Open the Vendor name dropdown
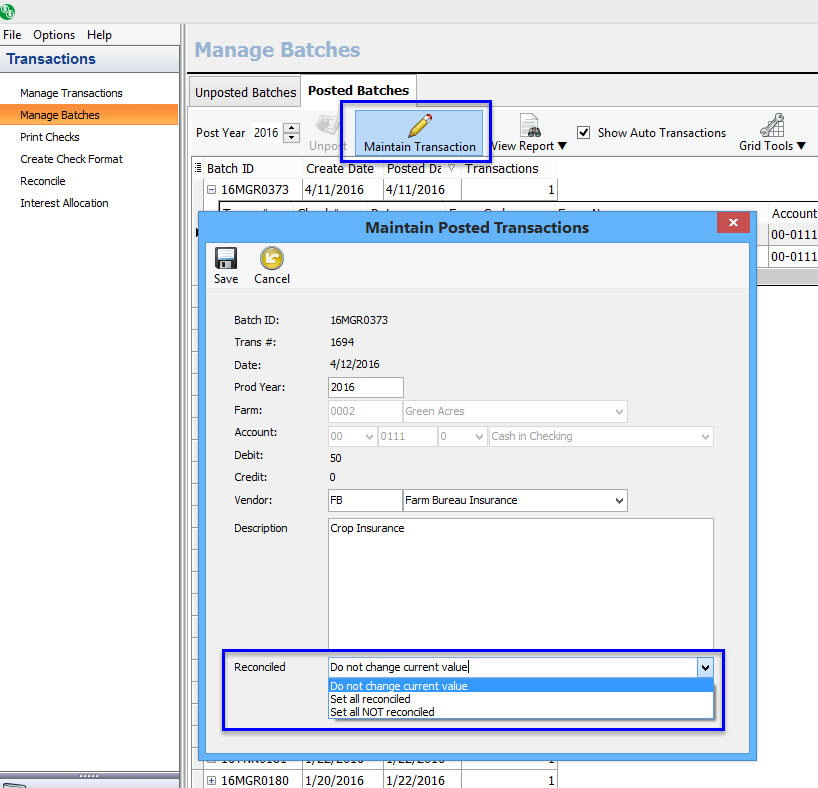The image size is (818, 788). (x=619, y=500)
